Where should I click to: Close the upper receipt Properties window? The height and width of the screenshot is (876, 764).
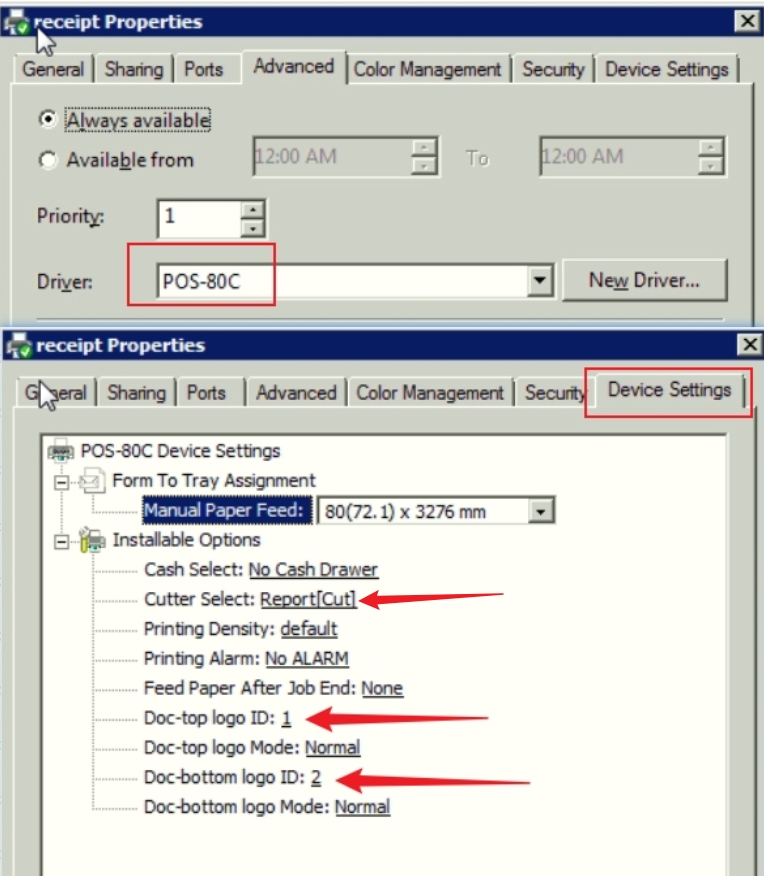(747, 21)
